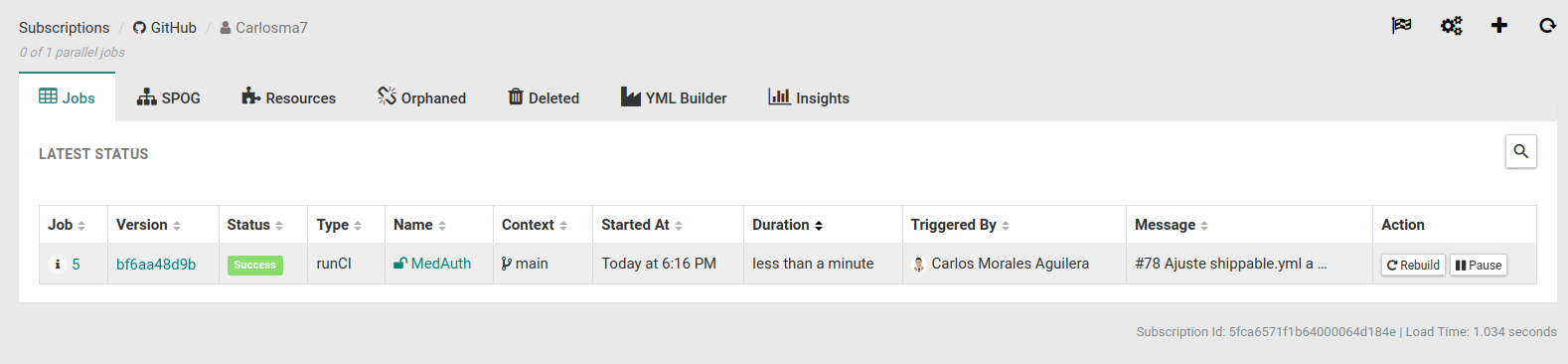Open subscription settings gears icon
The width and height of the screenshot is (1568, 364).
pos(1451,26)
